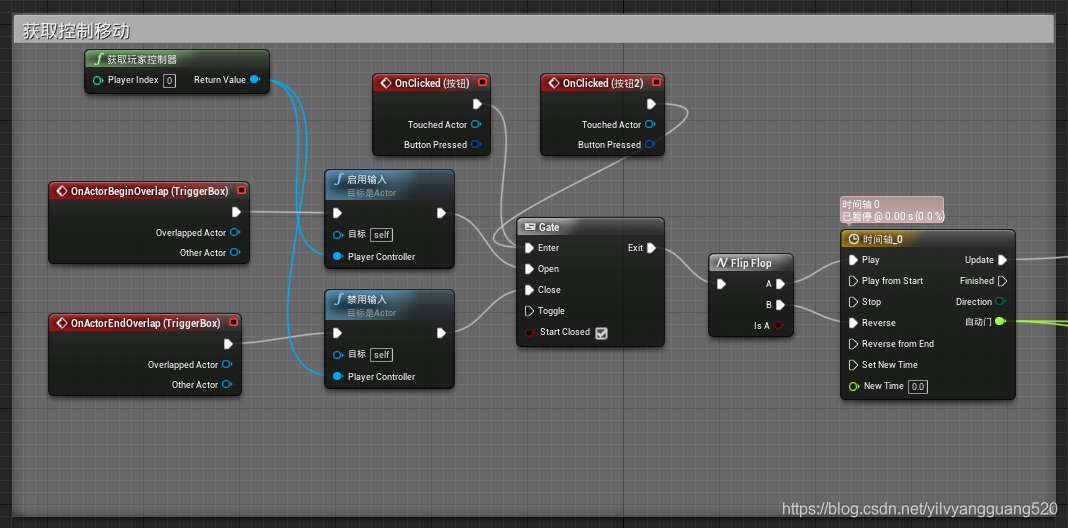Click the Gate Enter pin
The image size is (1068, 528).
tap(530, 248)
